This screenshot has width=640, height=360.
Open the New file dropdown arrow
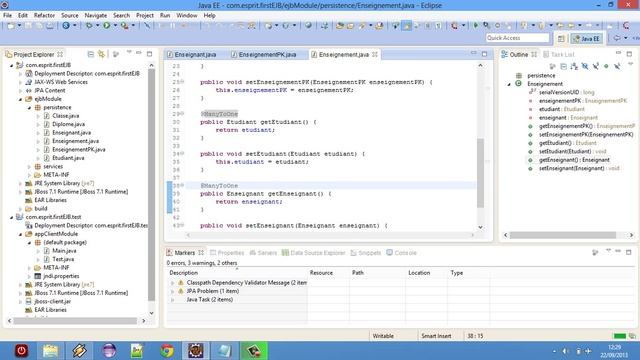tap(19, 26)
